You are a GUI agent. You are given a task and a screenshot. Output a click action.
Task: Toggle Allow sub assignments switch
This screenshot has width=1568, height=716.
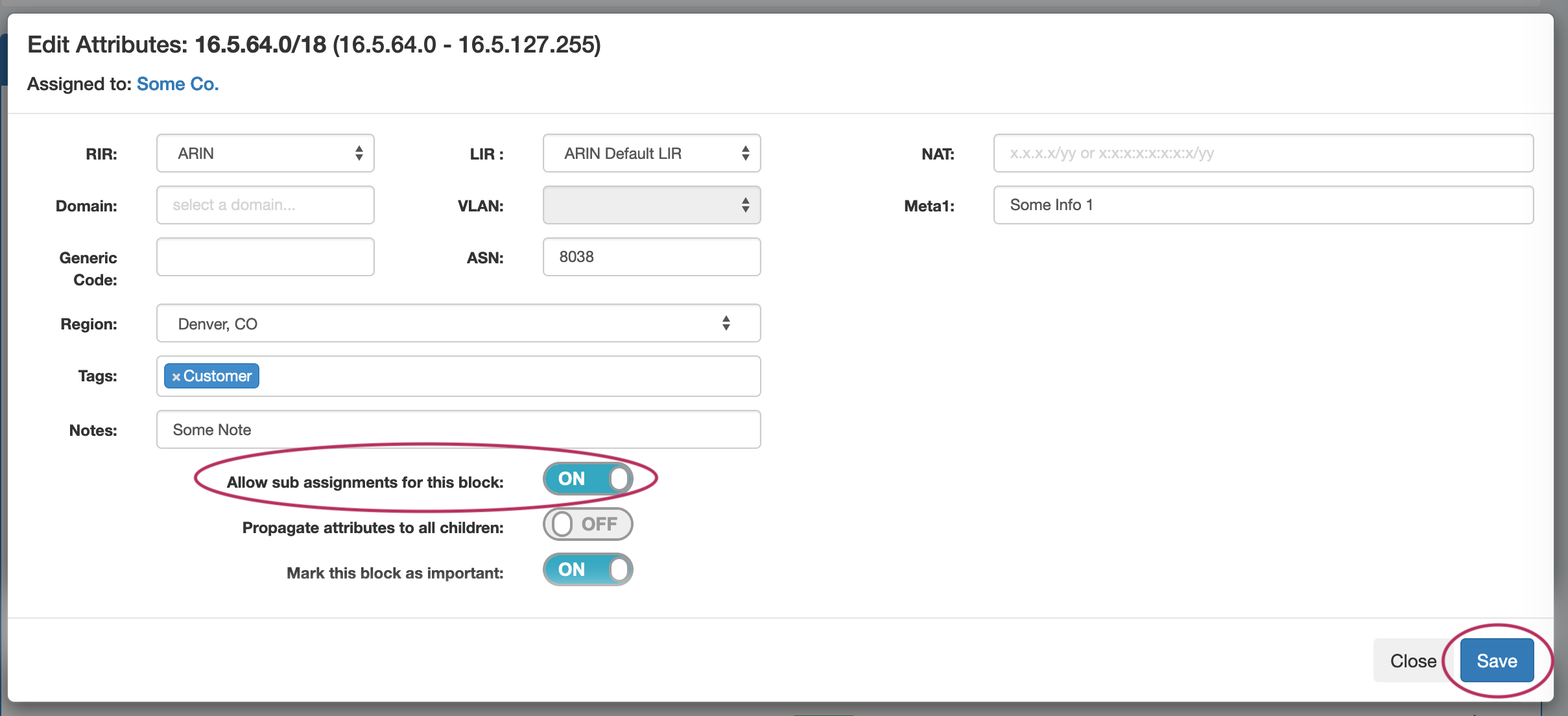point(588,479)
